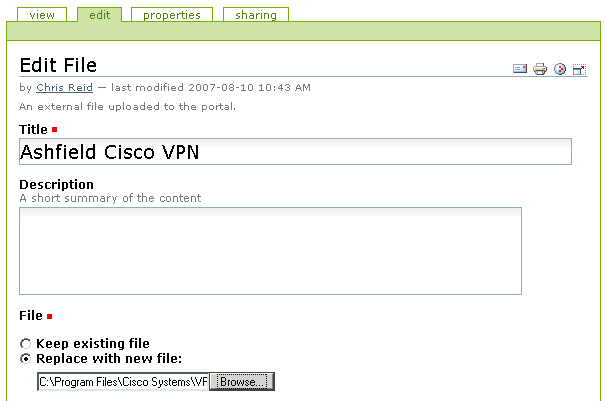
Task: Click the file path input box
Action: point(123,382)
